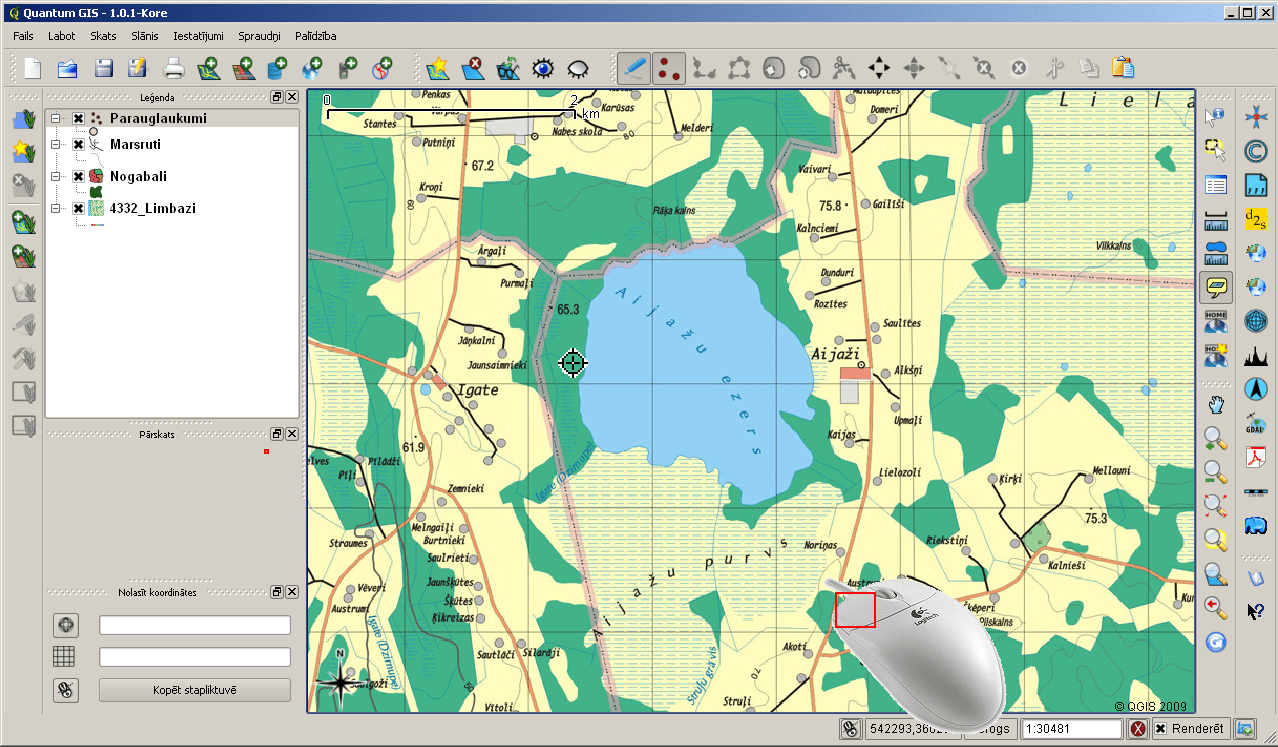Click the What's This help cursor
Viewport: 1278px width, 747px height.
pos(1256,610)
